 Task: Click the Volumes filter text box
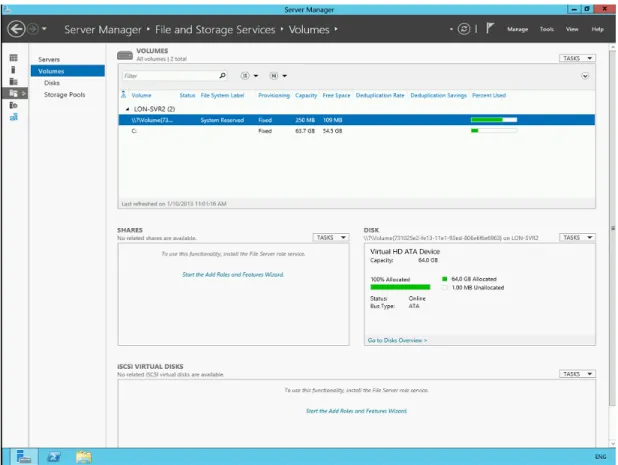170,76
